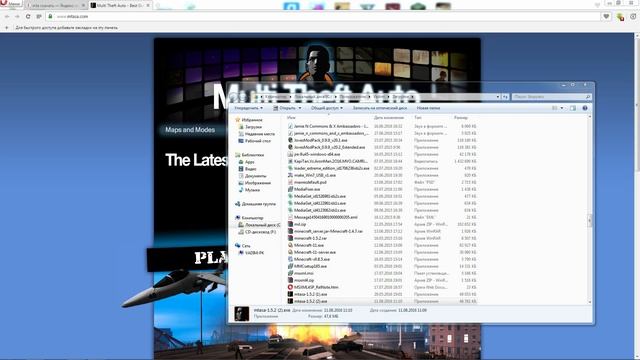Select the mount.zip file name

(x=304, y=280)
